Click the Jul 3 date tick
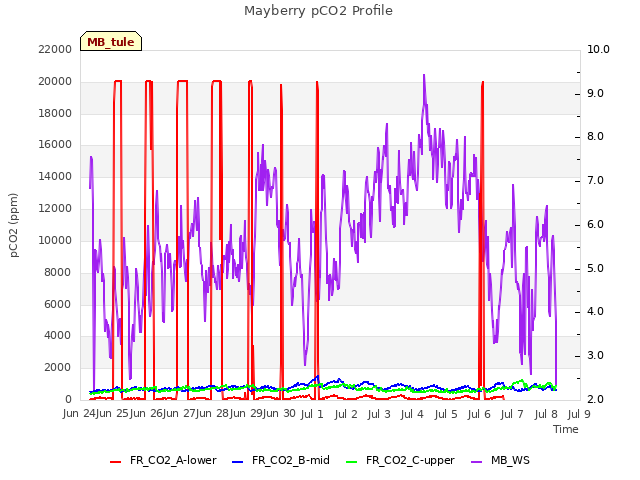Viewport: 640px width, 480px height. pyautogui.click(x=379, y=414)
